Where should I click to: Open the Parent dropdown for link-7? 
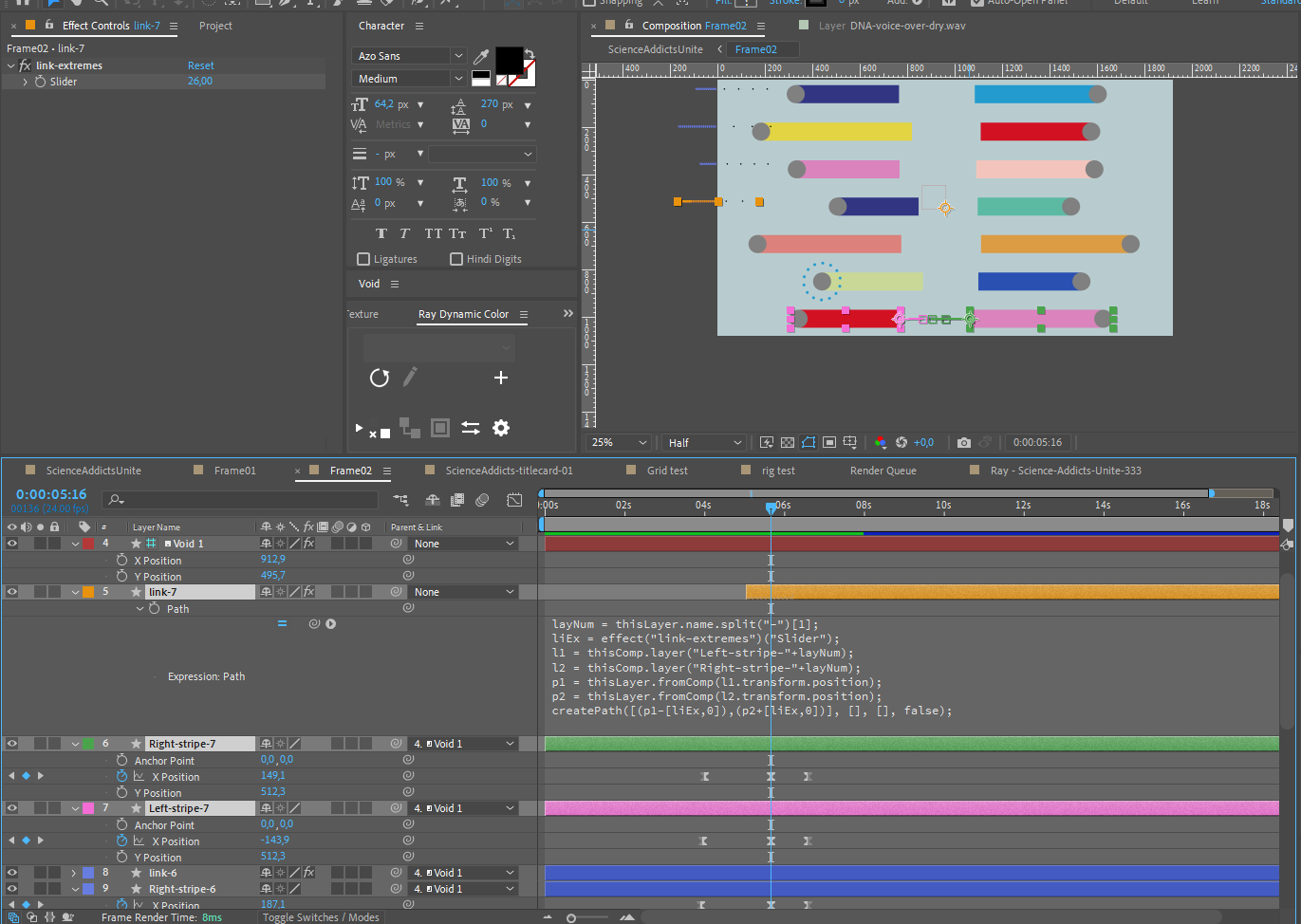[x=462, y=591]
